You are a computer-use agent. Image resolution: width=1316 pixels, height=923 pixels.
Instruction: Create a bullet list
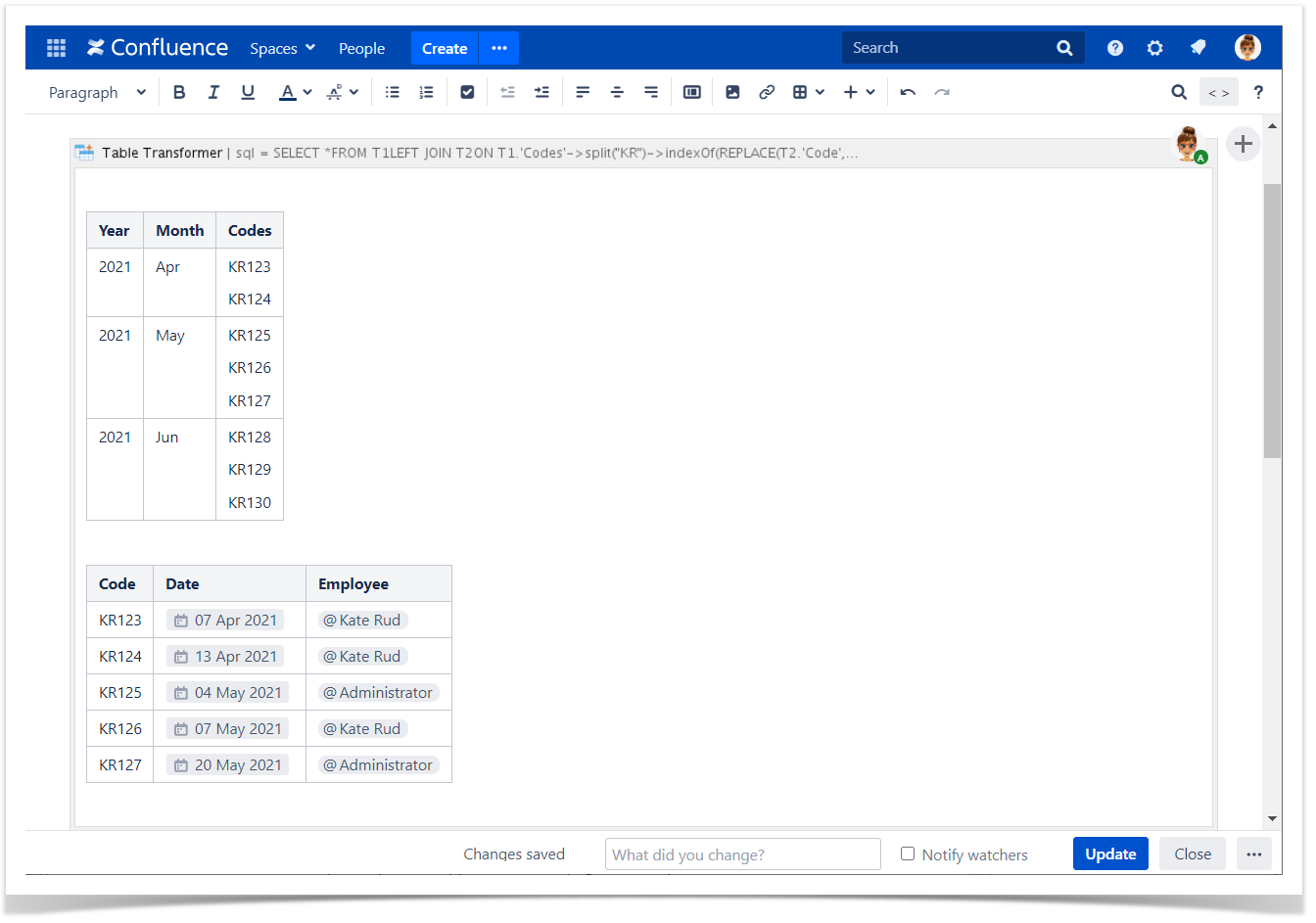[x=393, y=92]
